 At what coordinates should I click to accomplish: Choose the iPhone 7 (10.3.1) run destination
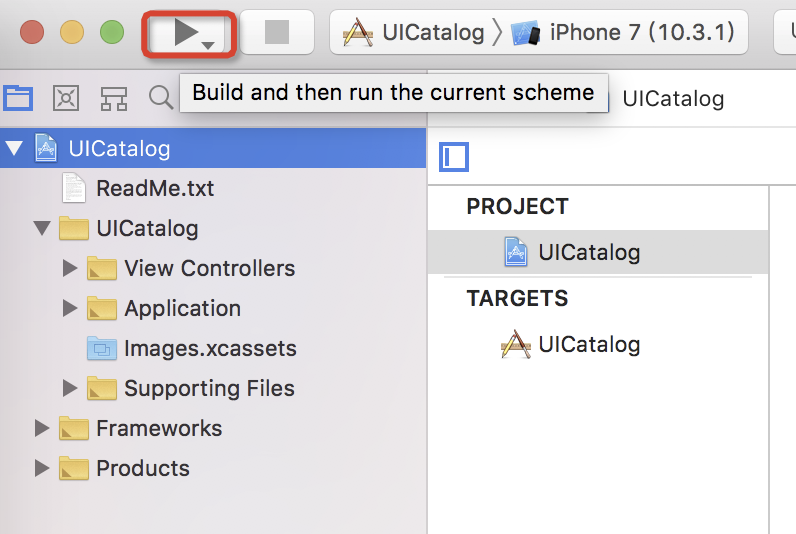point(624,33)
